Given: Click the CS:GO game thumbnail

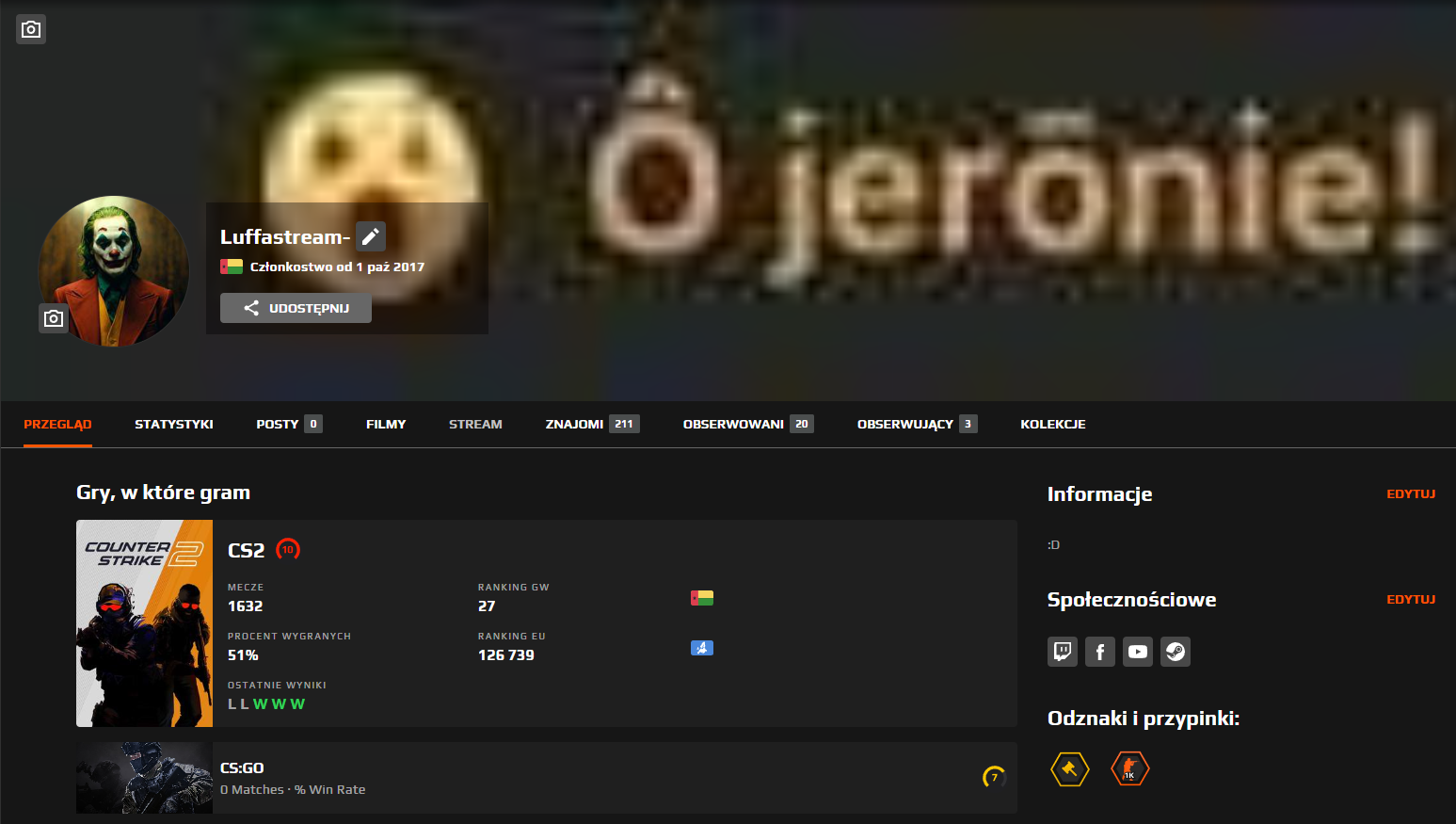Looking at the screenshot, I should pos(144,778).
